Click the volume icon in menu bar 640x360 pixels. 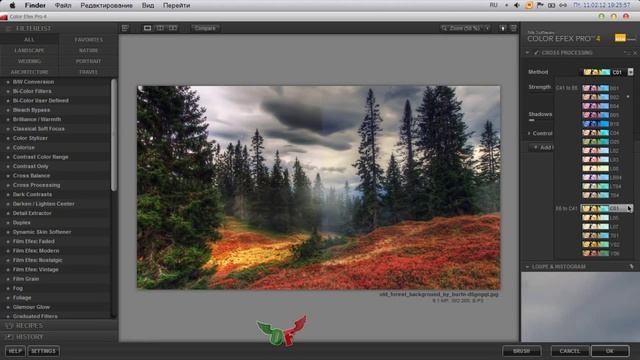tap(517, 5)
